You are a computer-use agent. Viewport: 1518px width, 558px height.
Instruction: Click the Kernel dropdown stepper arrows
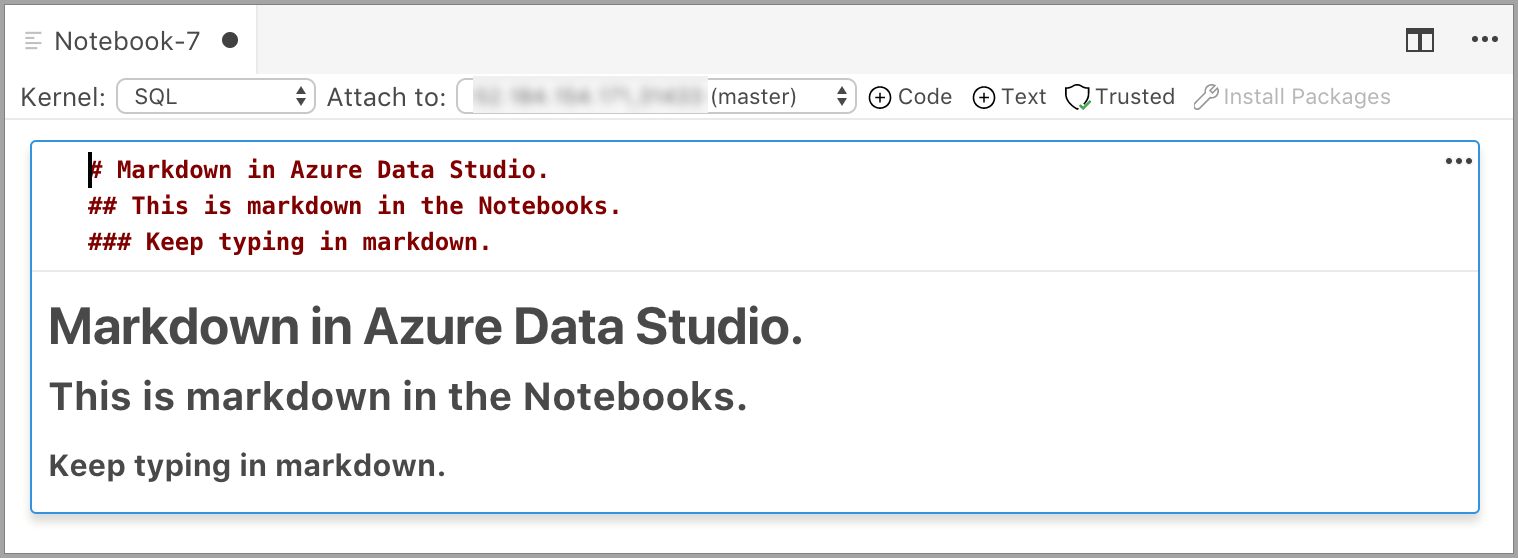click(301, 97)
